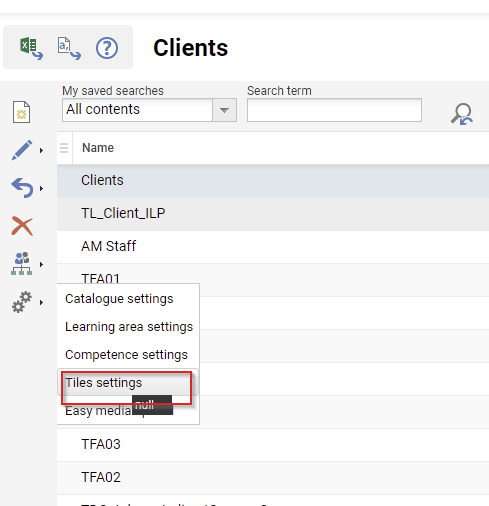The height and width of the screenshot is (506, 489).
Task: Click the gears settings icon
Action: pyautogui.click(x=22, y=302)
